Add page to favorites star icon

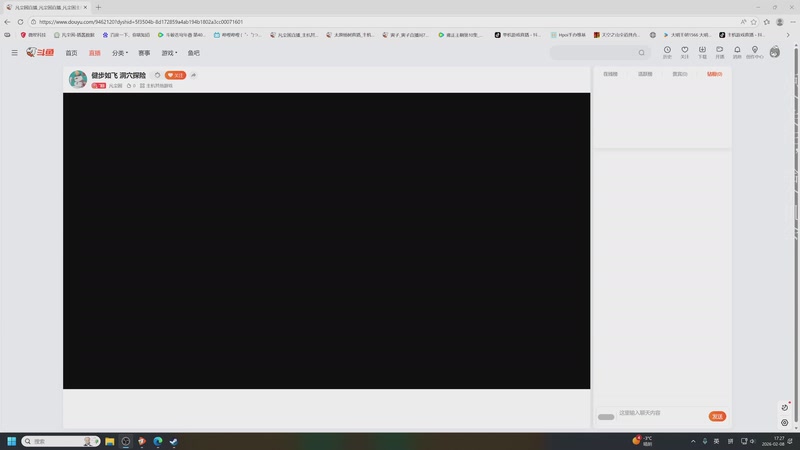tap(754, 22)
